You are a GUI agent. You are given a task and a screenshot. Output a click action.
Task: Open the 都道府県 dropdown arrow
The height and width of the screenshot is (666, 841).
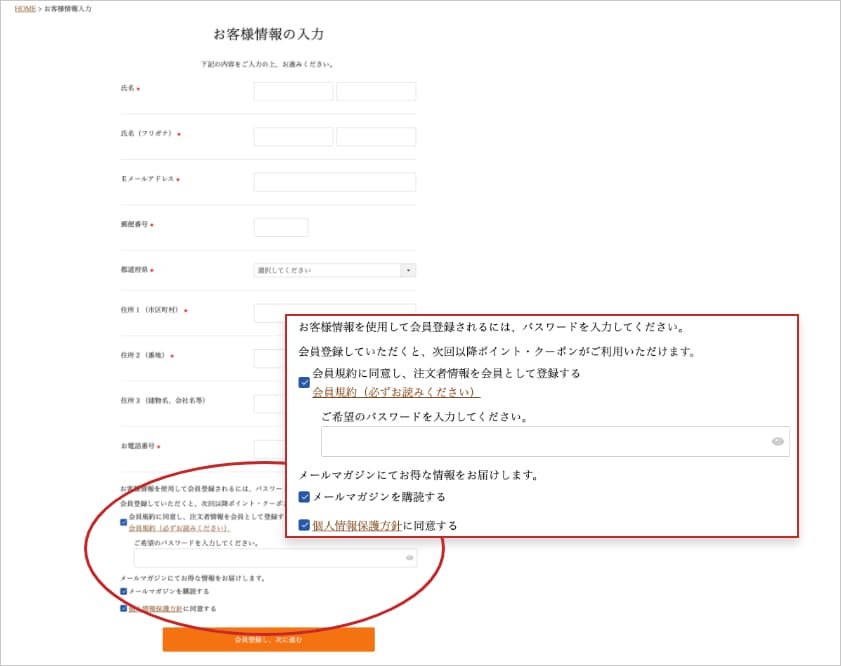click(408, 270)
